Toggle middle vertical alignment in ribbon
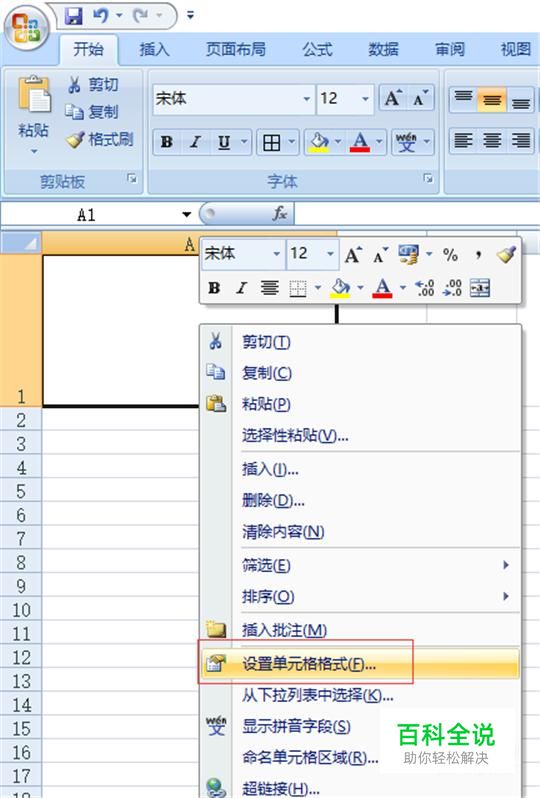The image size is (540, 798). point(492,99)
